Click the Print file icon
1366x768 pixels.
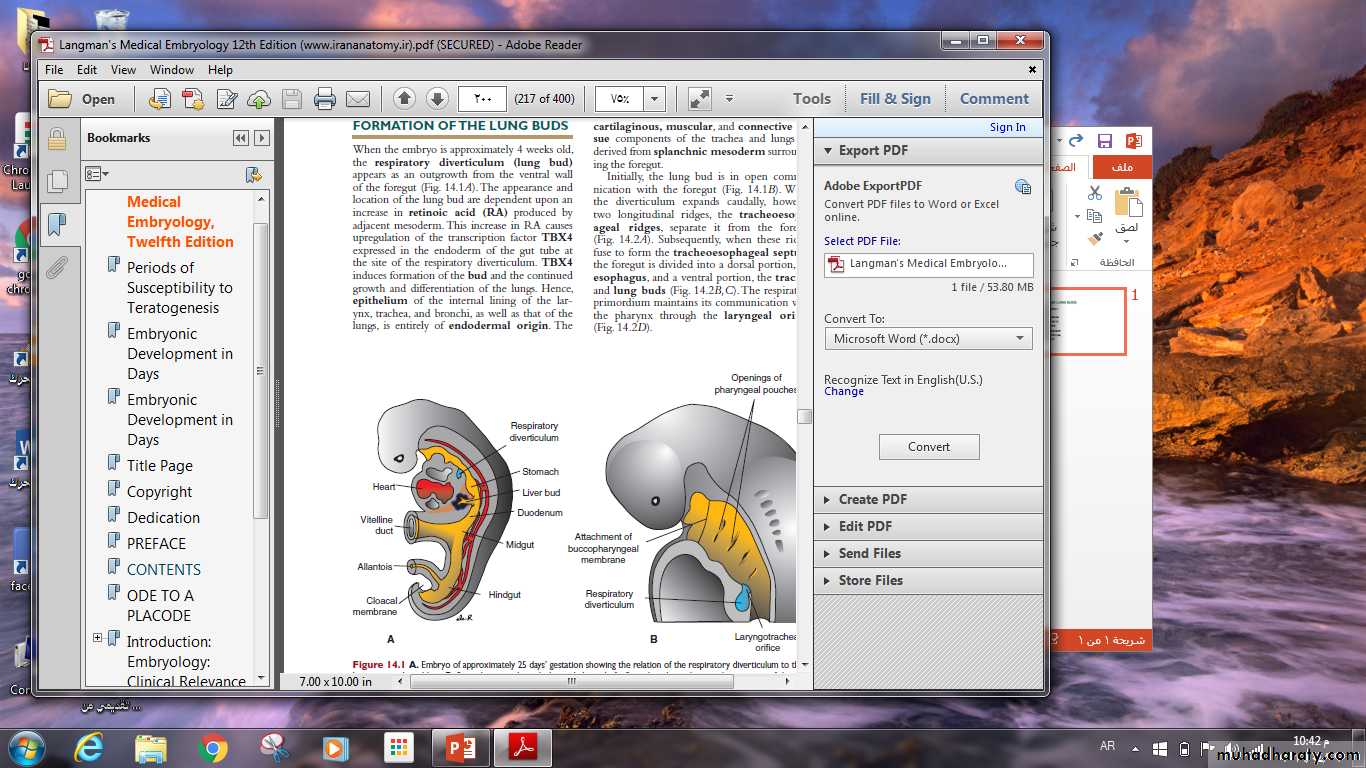click(324, 99)
